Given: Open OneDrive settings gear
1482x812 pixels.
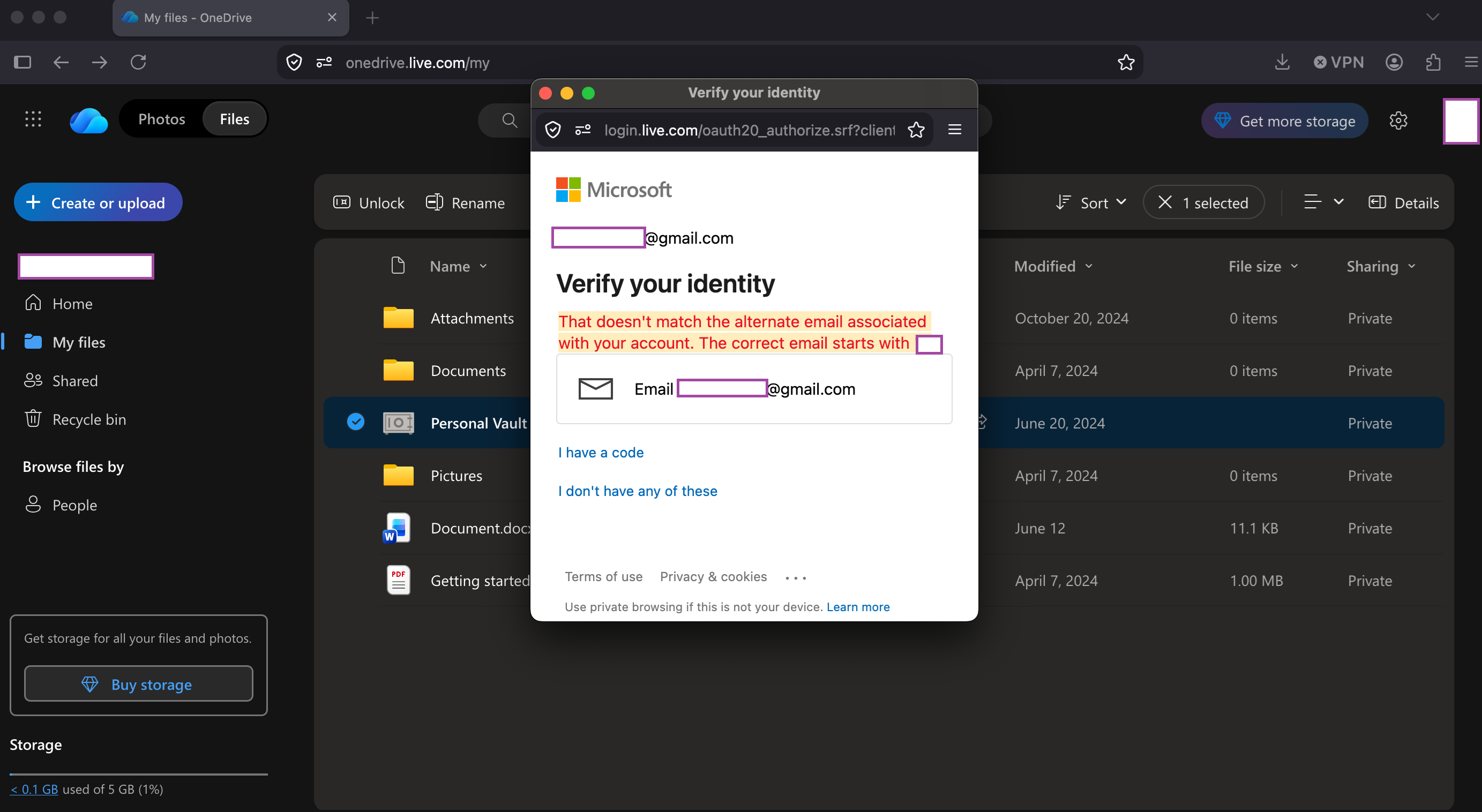Looking at the screenshot, I should [1398, 121].
